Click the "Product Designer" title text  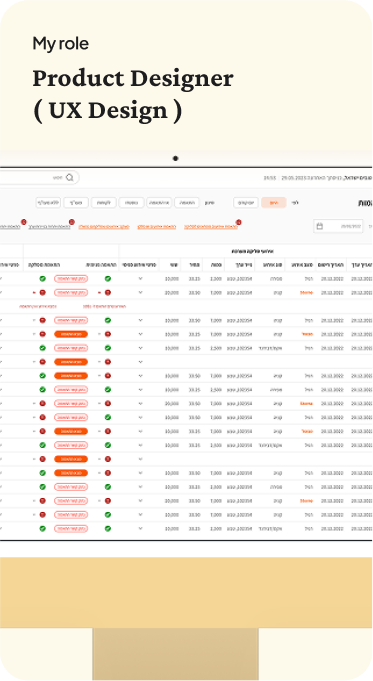coord(133,79)
